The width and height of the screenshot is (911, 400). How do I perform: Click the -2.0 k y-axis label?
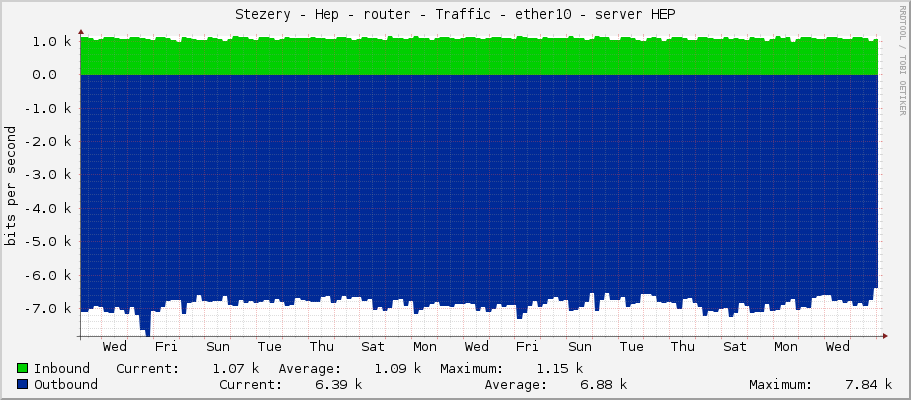tap(48, 142)
